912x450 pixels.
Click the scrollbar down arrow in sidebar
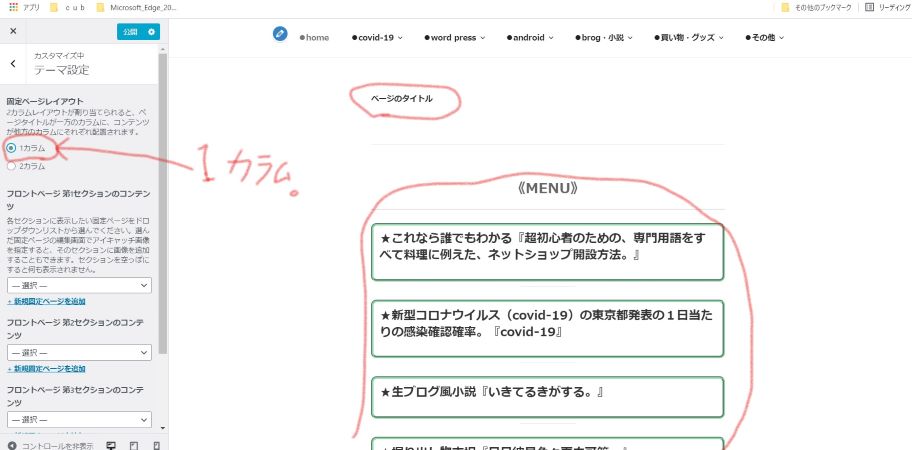pyautogui.click(x=163, y=428)
